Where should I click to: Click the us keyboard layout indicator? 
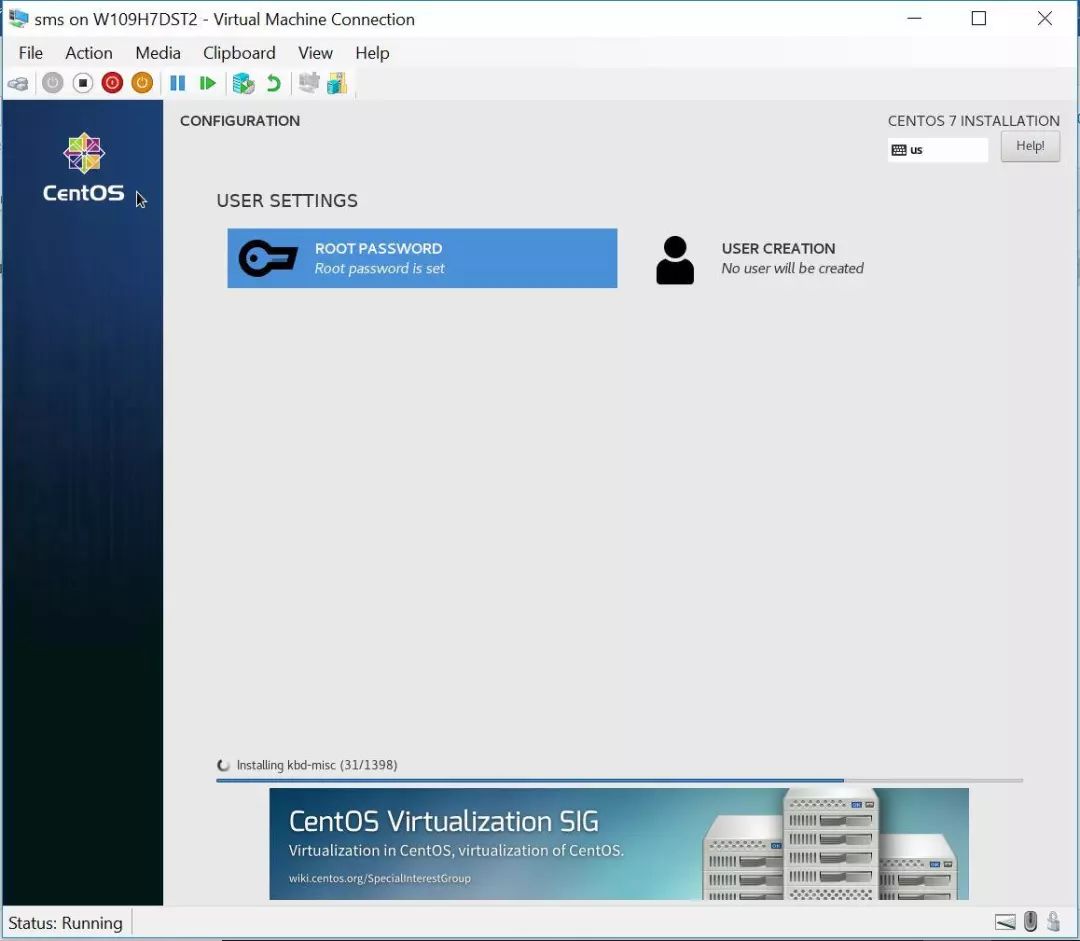[937, 149]
